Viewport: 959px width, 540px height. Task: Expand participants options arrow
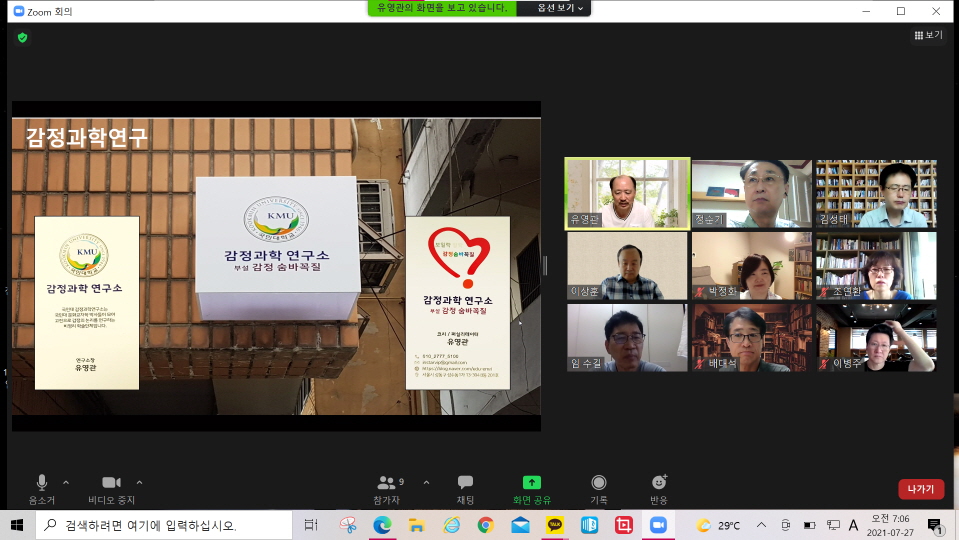426,482
